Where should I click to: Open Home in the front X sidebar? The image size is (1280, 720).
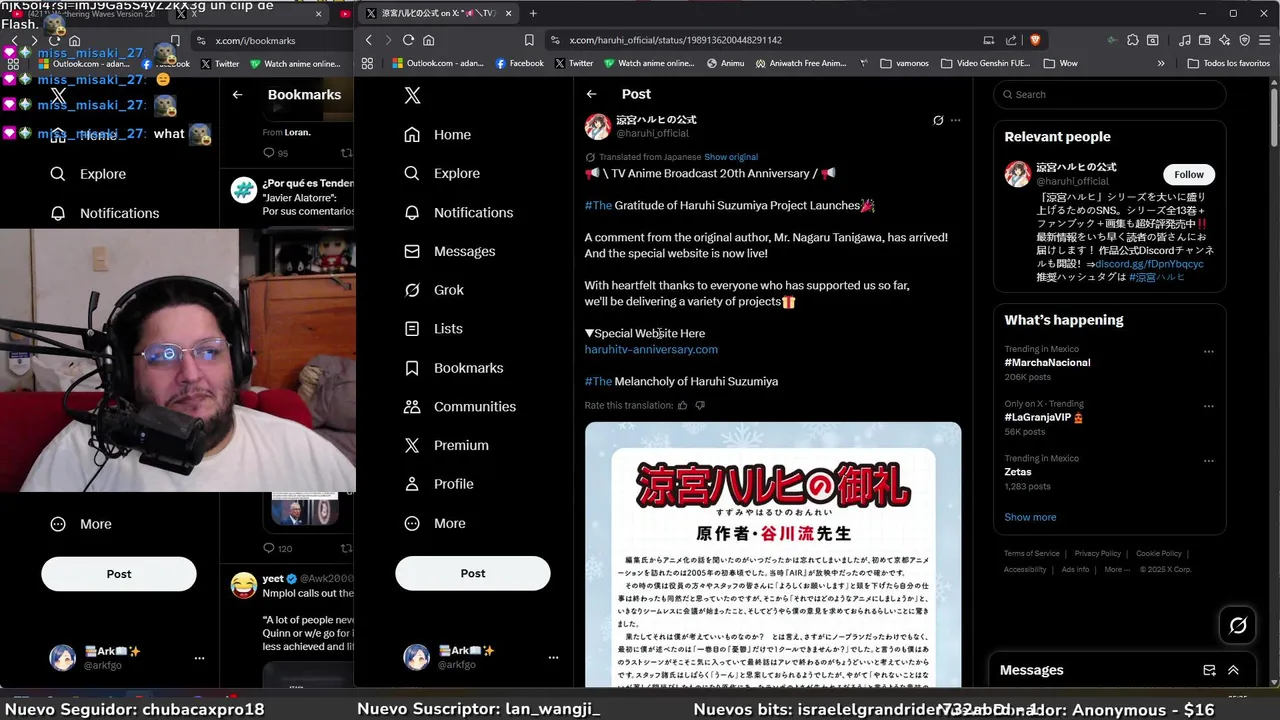[x=437, y=134]
